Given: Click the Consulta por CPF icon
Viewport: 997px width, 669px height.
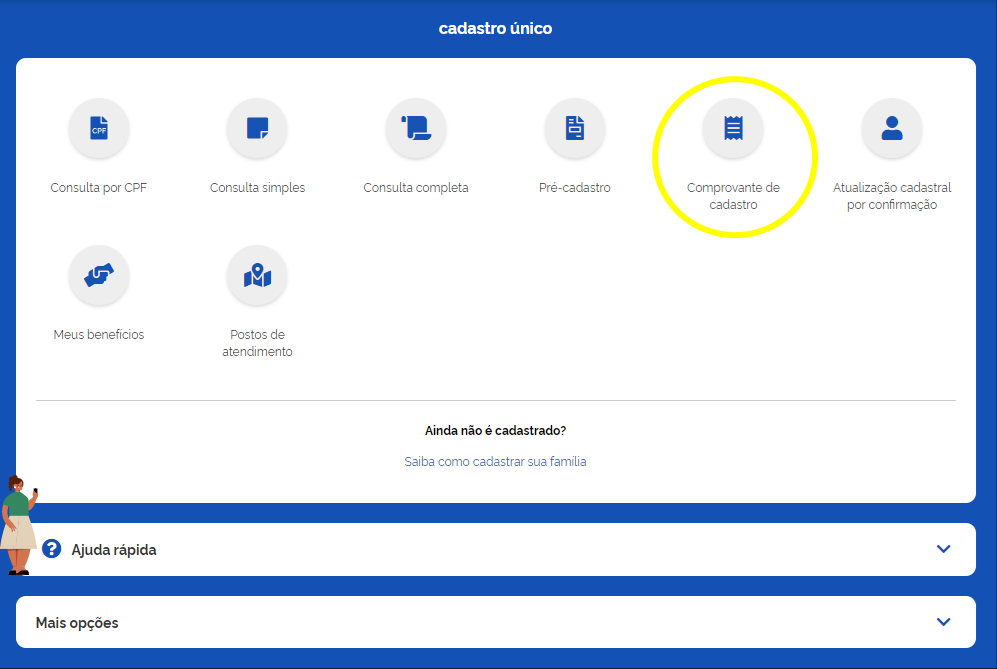Looking at the screenshot, I should [x=99, y=129].
